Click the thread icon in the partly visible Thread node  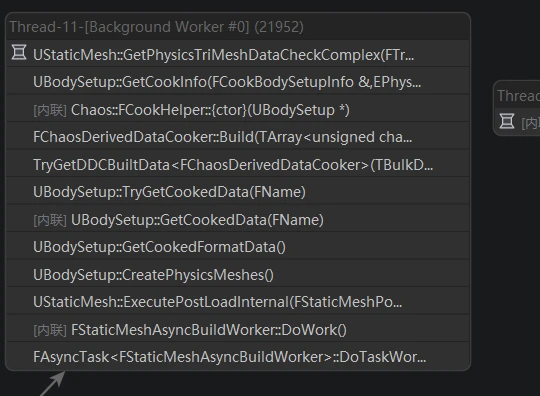[507, 121]
